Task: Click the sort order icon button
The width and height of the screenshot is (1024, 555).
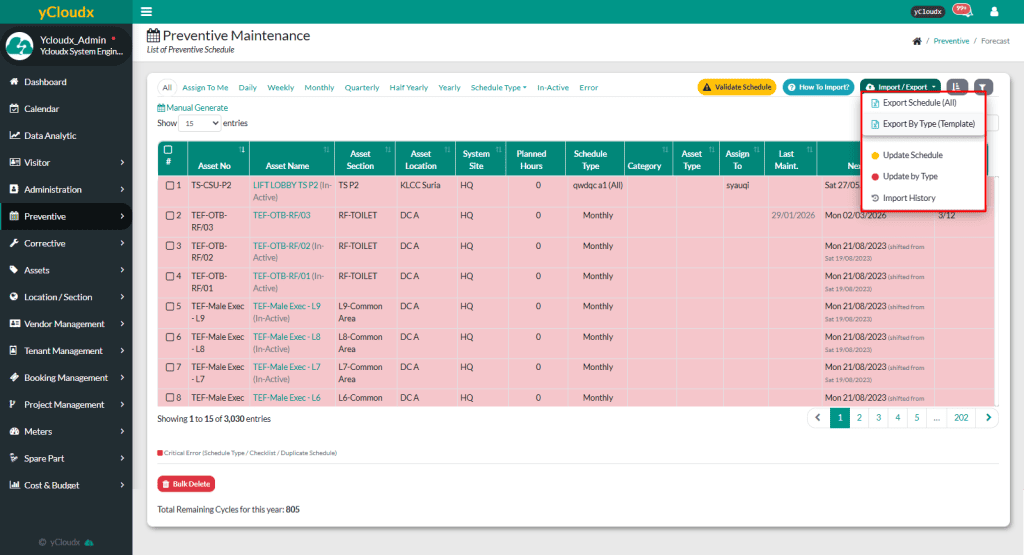Action: pyautogui.click(x=957, y=87)
